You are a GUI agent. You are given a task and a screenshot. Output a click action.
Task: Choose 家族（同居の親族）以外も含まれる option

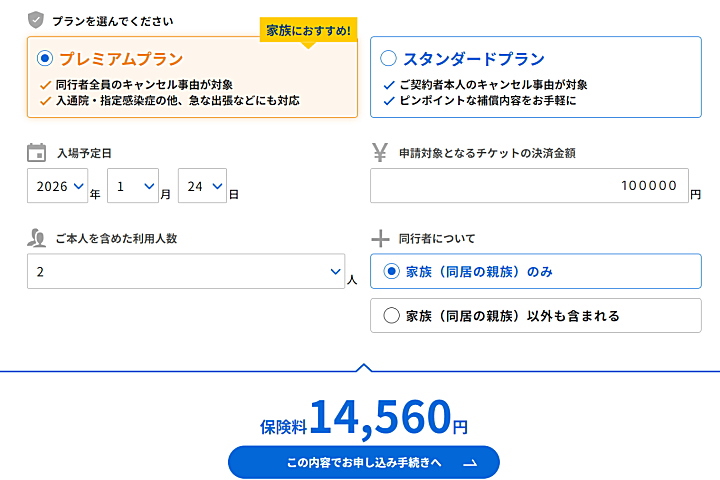pos(392,316)
